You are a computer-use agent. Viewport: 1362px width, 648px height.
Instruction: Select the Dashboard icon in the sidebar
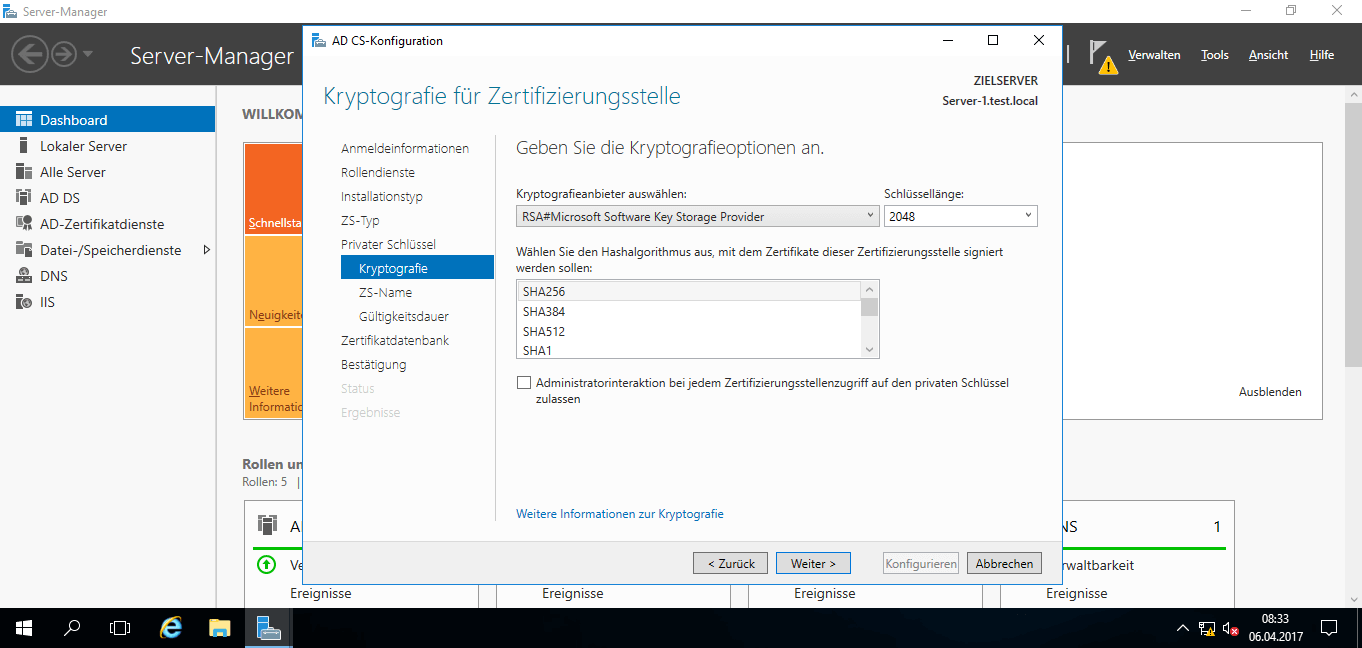(x=24, y=120)
